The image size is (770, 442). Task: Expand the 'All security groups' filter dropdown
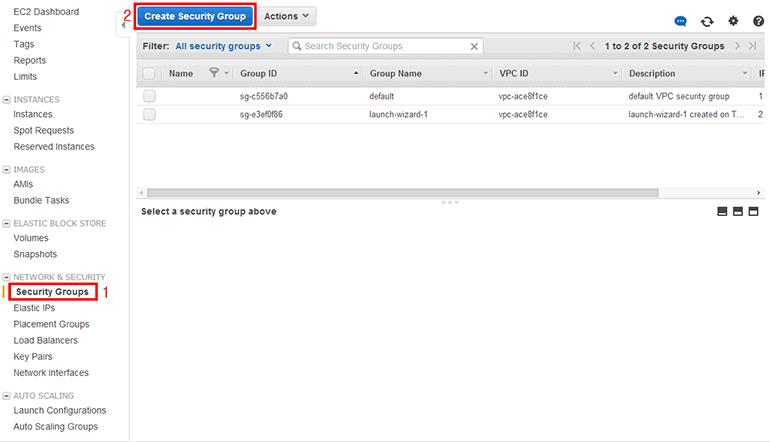(x=223, y=46)
